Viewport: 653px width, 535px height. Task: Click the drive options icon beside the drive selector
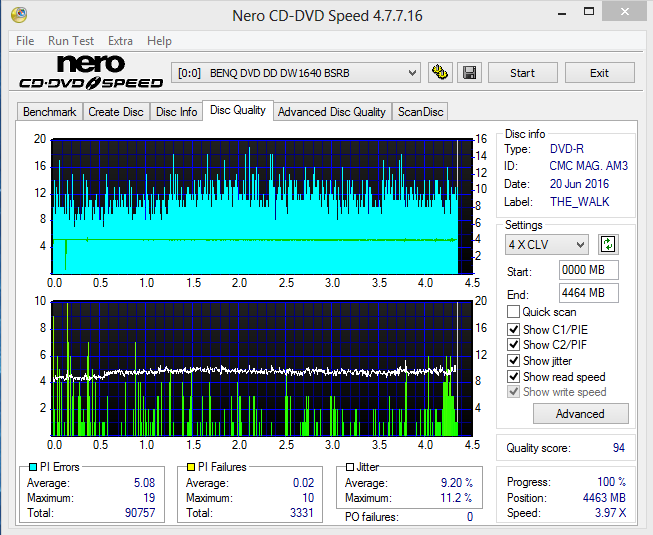coord(440,73)
